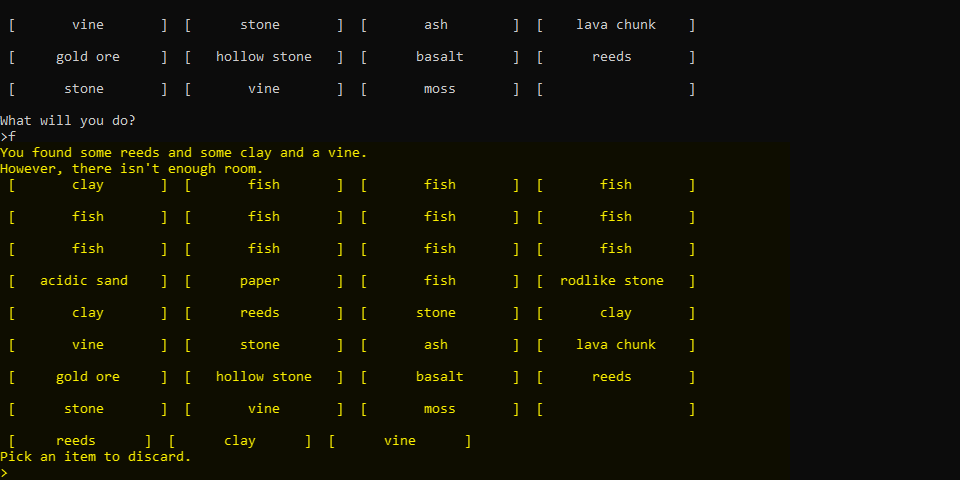960x480 pixels.
Task: Select moss in the yellow inventory grid
Action: point(440,409)
